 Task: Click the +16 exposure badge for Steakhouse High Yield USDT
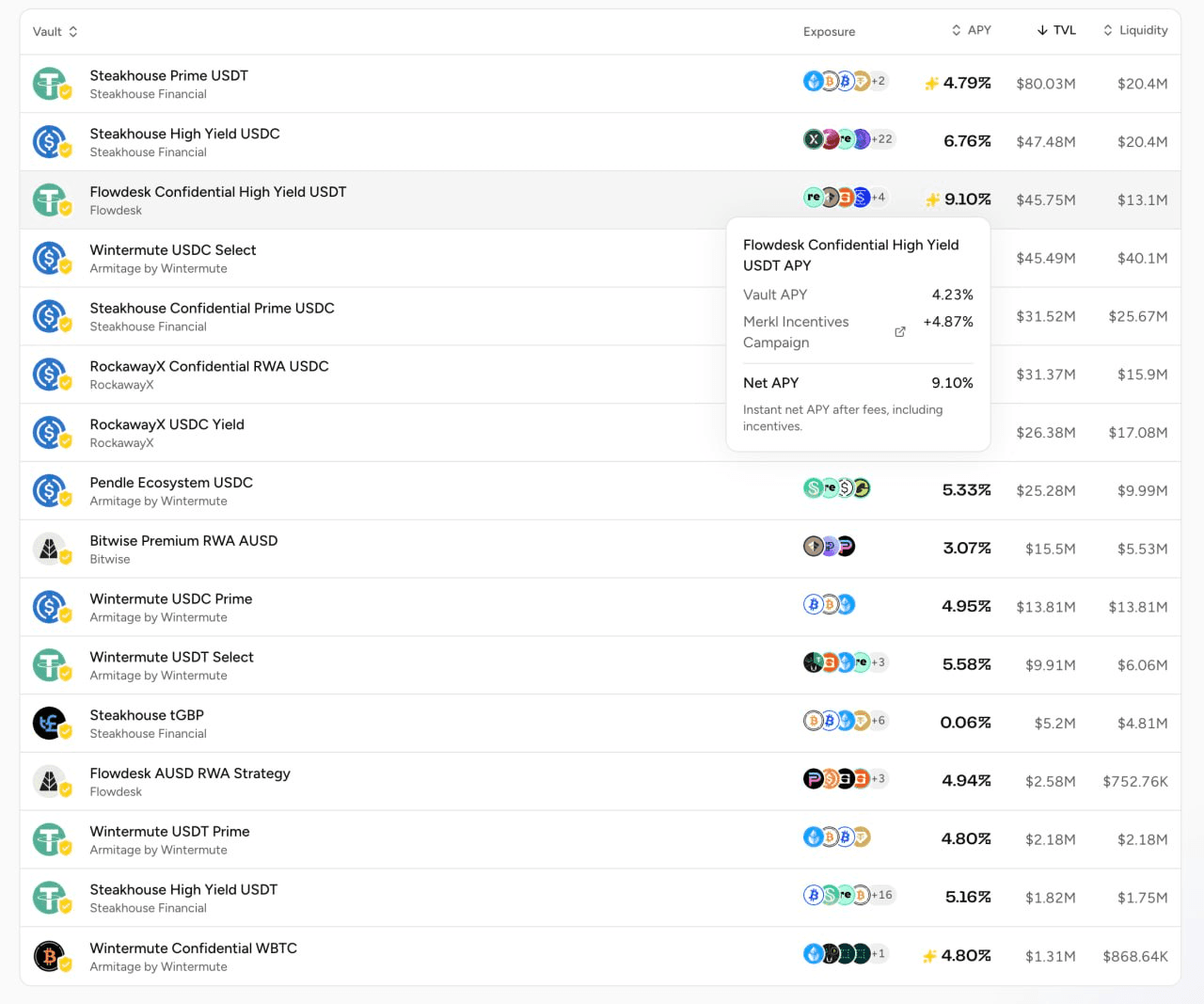click(x=882, y=895)
